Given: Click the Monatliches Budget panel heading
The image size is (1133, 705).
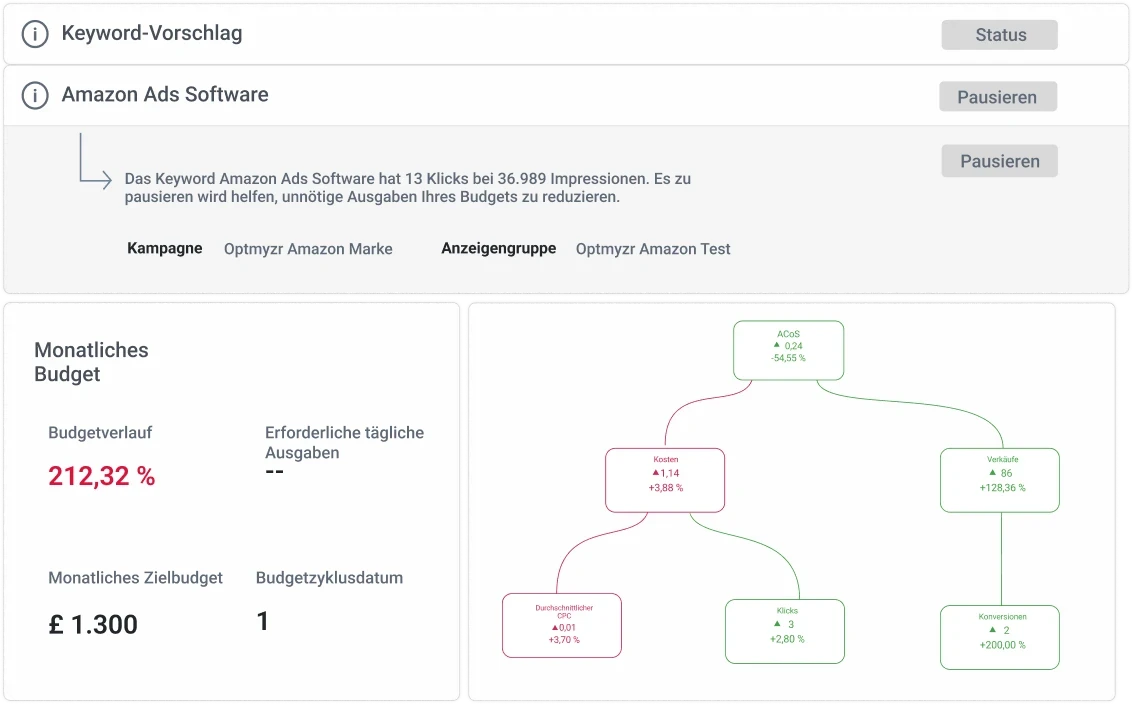Looking at the screenshot, I should tap(91, 362).
